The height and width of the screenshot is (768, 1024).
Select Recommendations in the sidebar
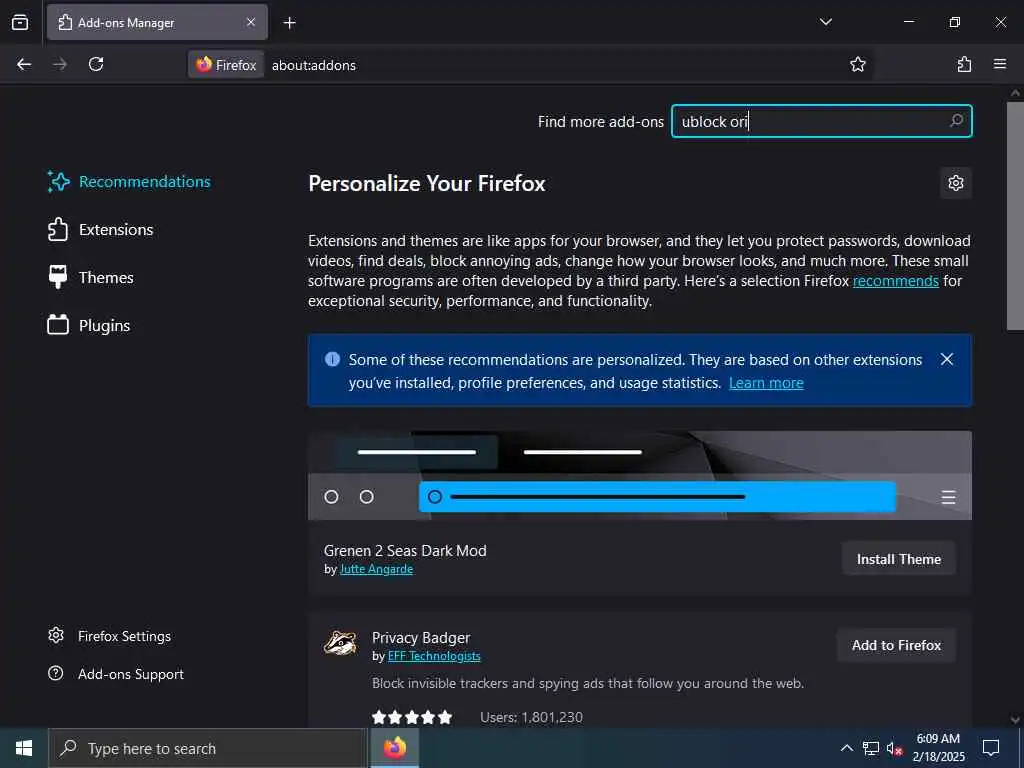129,182
